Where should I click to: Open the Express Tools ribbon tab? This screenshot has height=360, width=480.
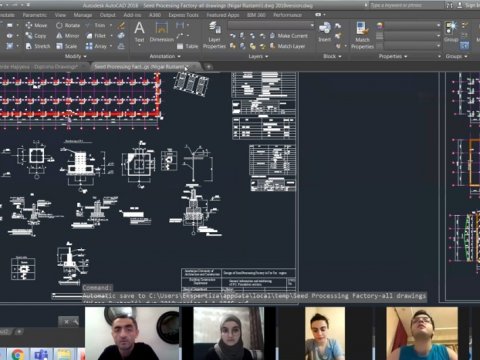[x=183, y=15]
